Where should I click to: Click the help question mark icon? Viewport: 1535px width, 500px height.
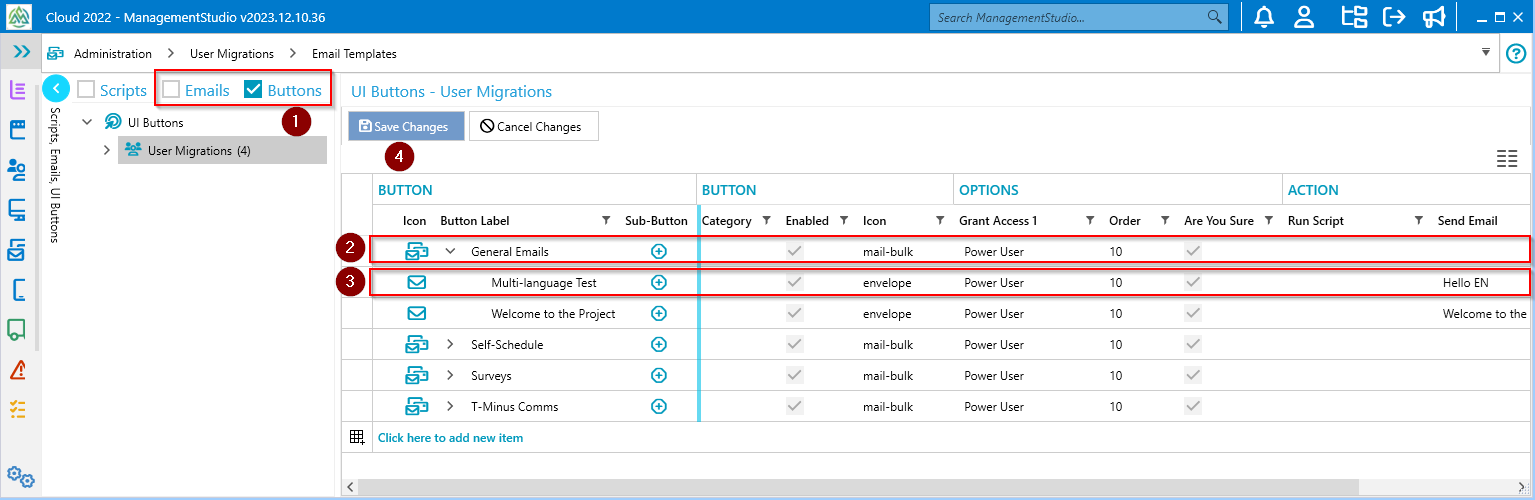click(x=1514, y=53)
